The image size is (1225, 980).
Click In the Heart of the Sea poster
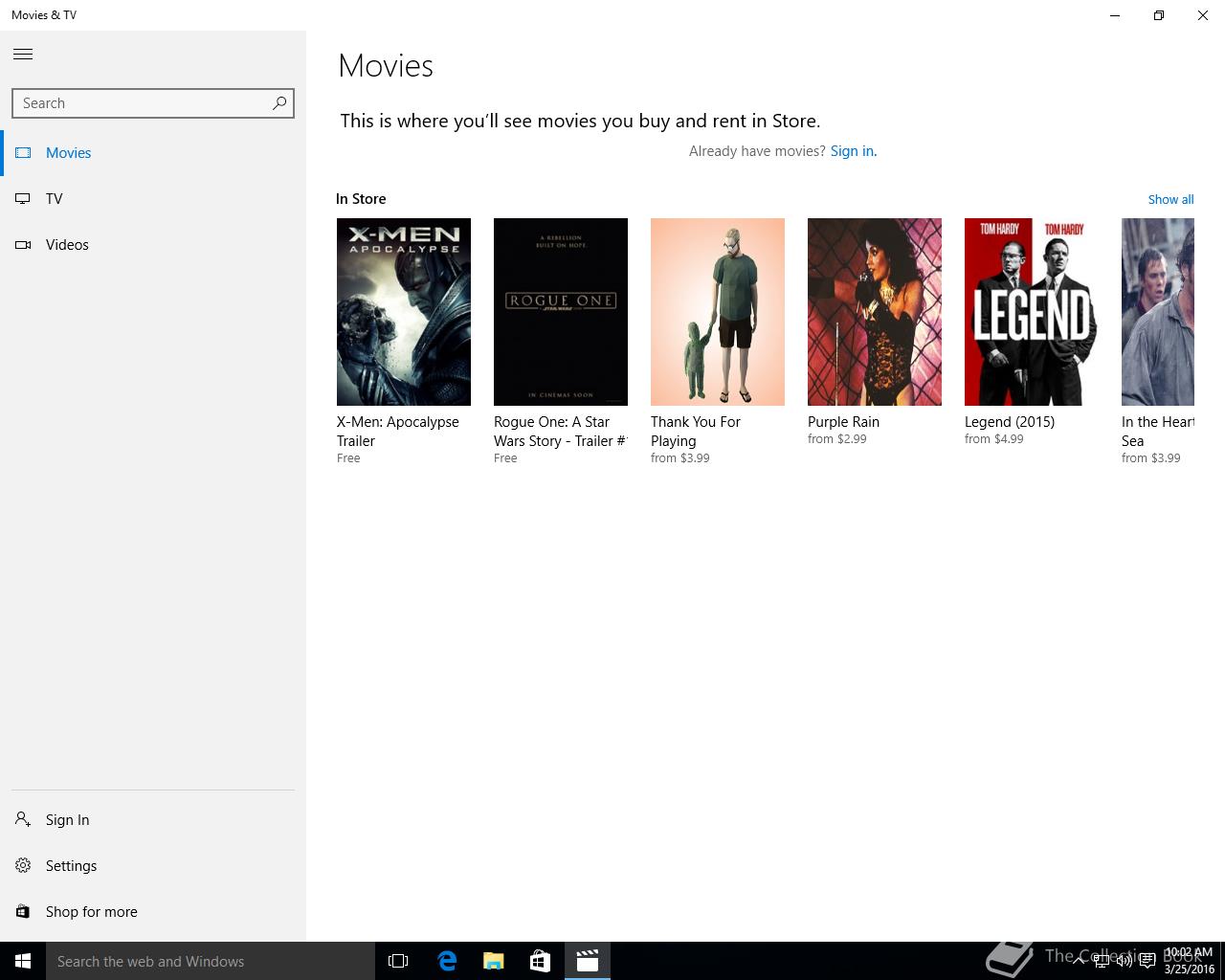(x=1158, y=312)
